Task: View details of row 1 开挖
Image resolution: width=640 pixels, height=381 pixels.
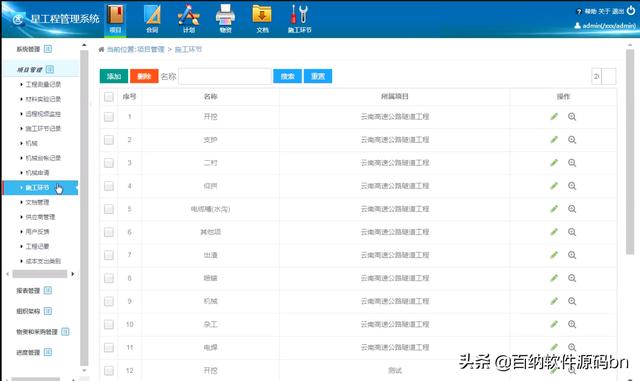Action: point(572,116)
